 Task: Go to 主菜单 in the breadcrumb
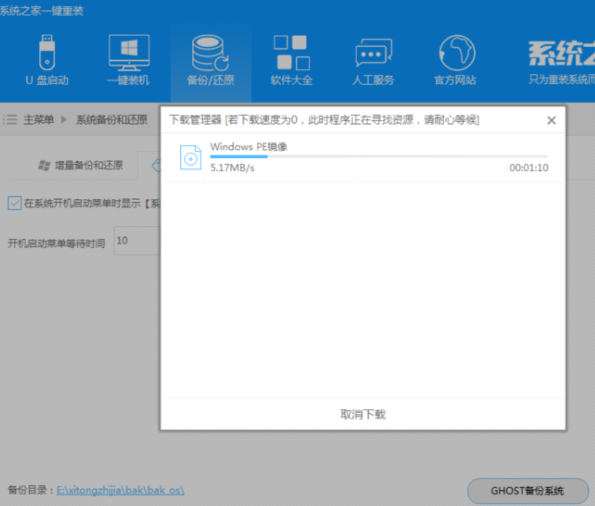(x=38, y=120)
